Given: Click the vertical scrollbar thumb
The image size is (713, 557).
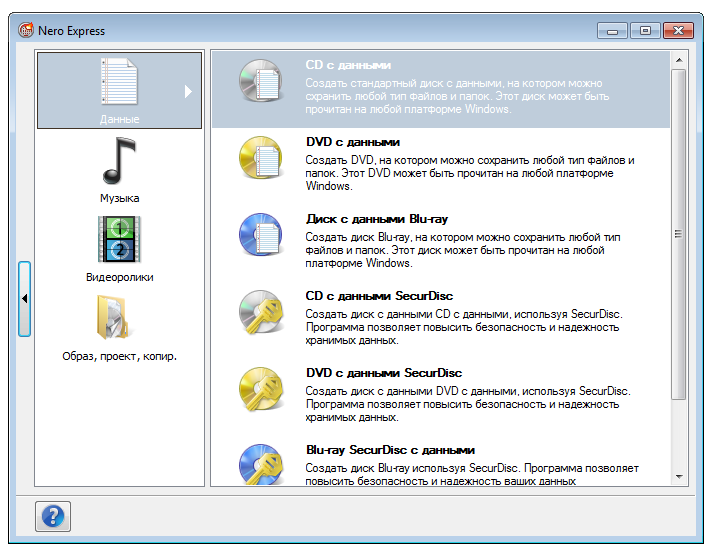Looking at the screenshot, I should coord(679,234).
